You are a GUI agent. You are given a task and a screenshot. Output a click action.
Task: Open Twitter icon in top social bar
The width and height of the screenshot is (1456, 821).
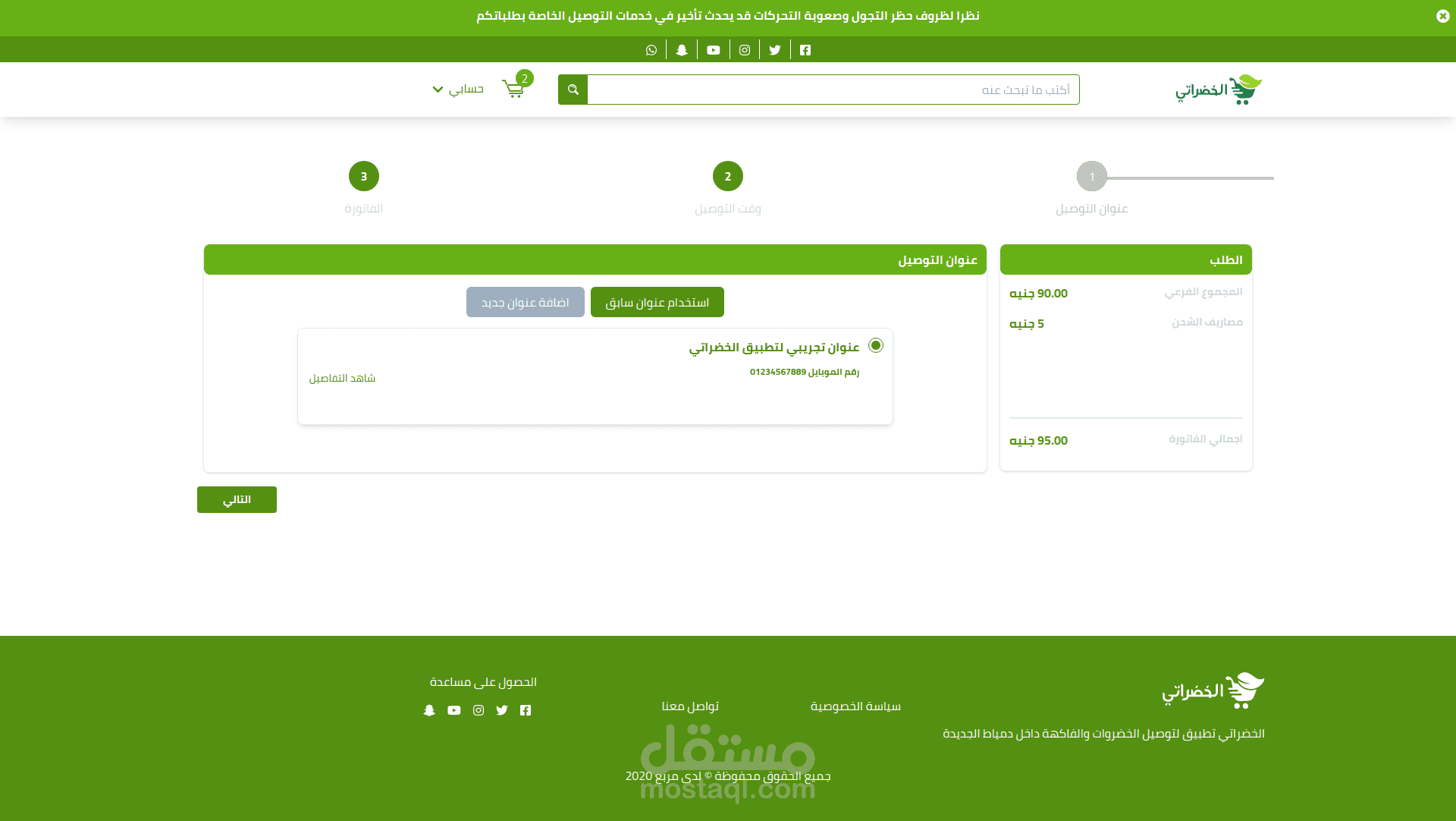(775, 50)
